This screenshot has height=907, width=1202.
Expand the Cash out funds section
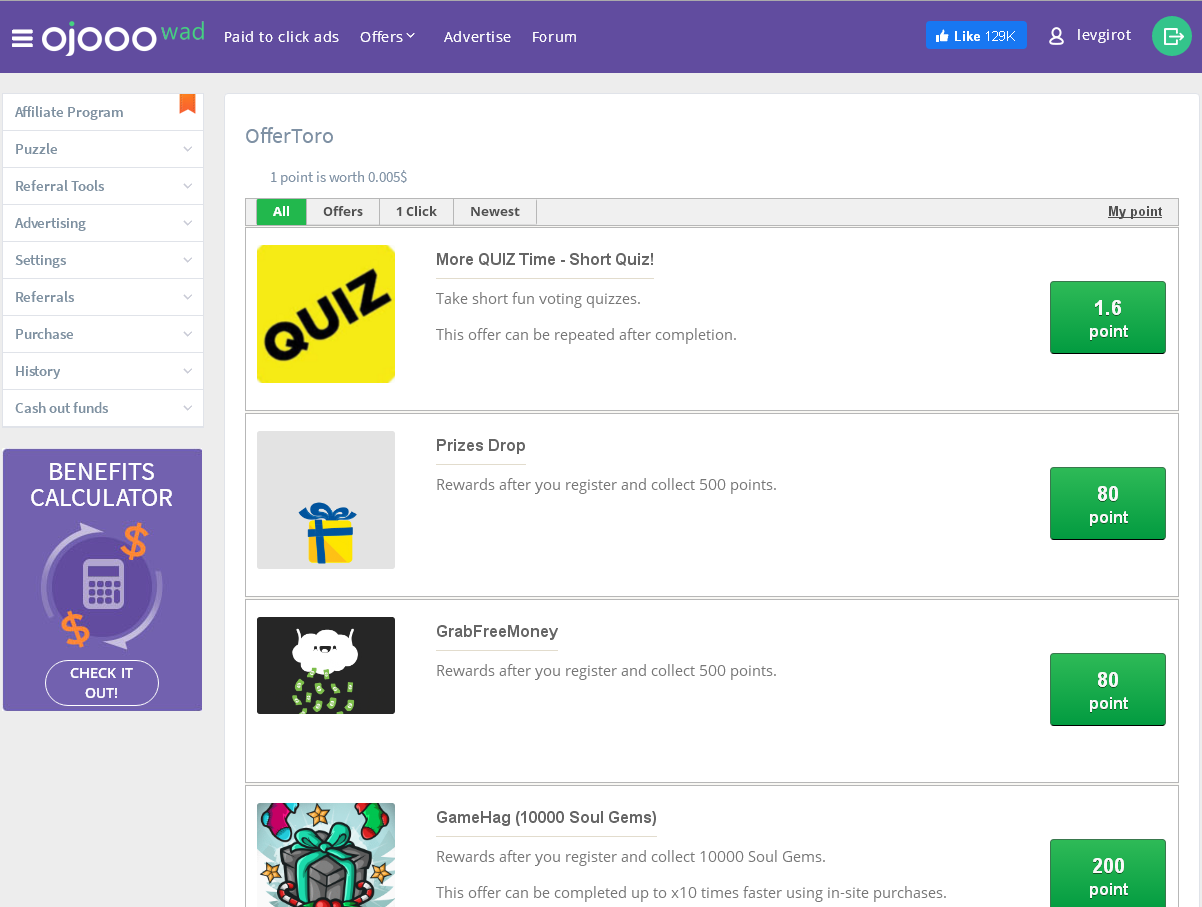pos(103,408)
